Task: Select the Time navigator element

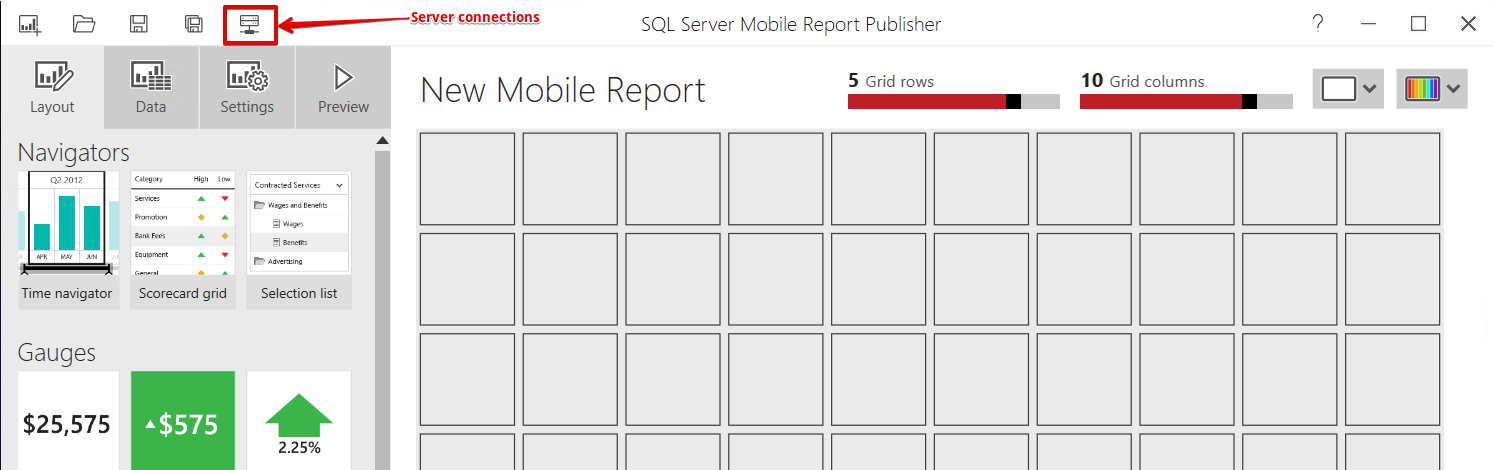Action: tap(67, 239)
